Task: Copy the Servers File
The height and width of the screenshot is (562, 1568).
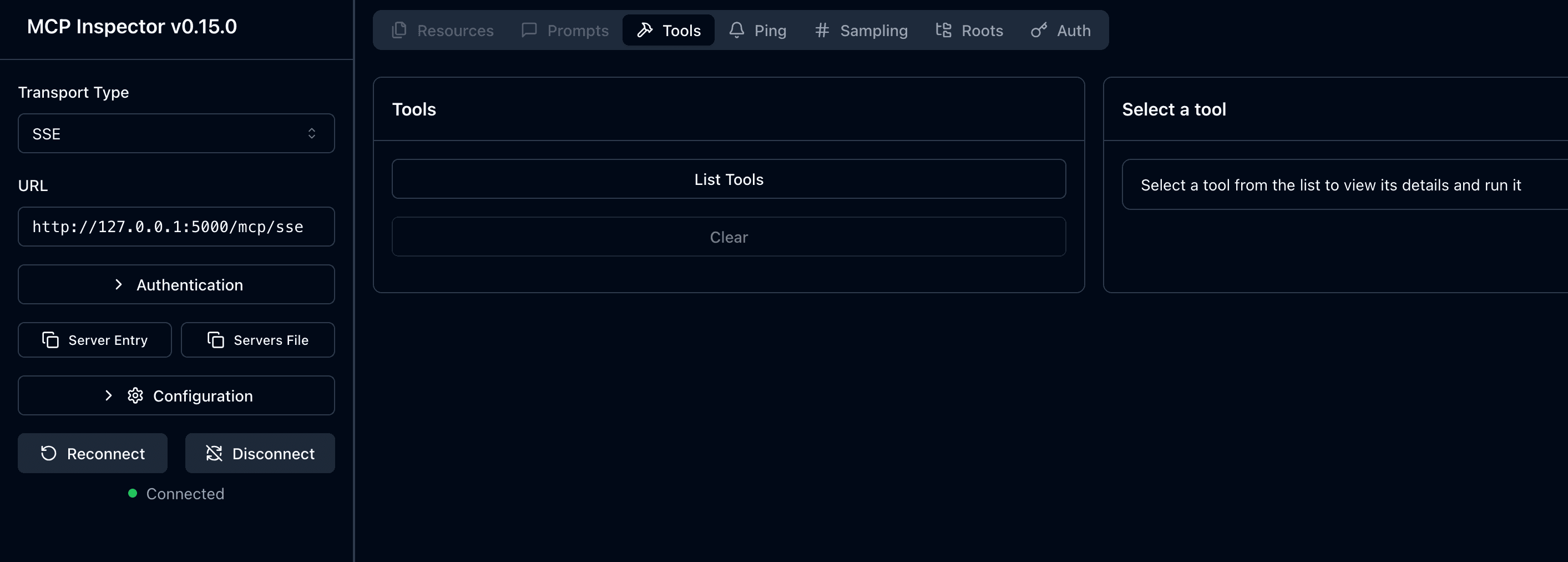Action: 258,339
